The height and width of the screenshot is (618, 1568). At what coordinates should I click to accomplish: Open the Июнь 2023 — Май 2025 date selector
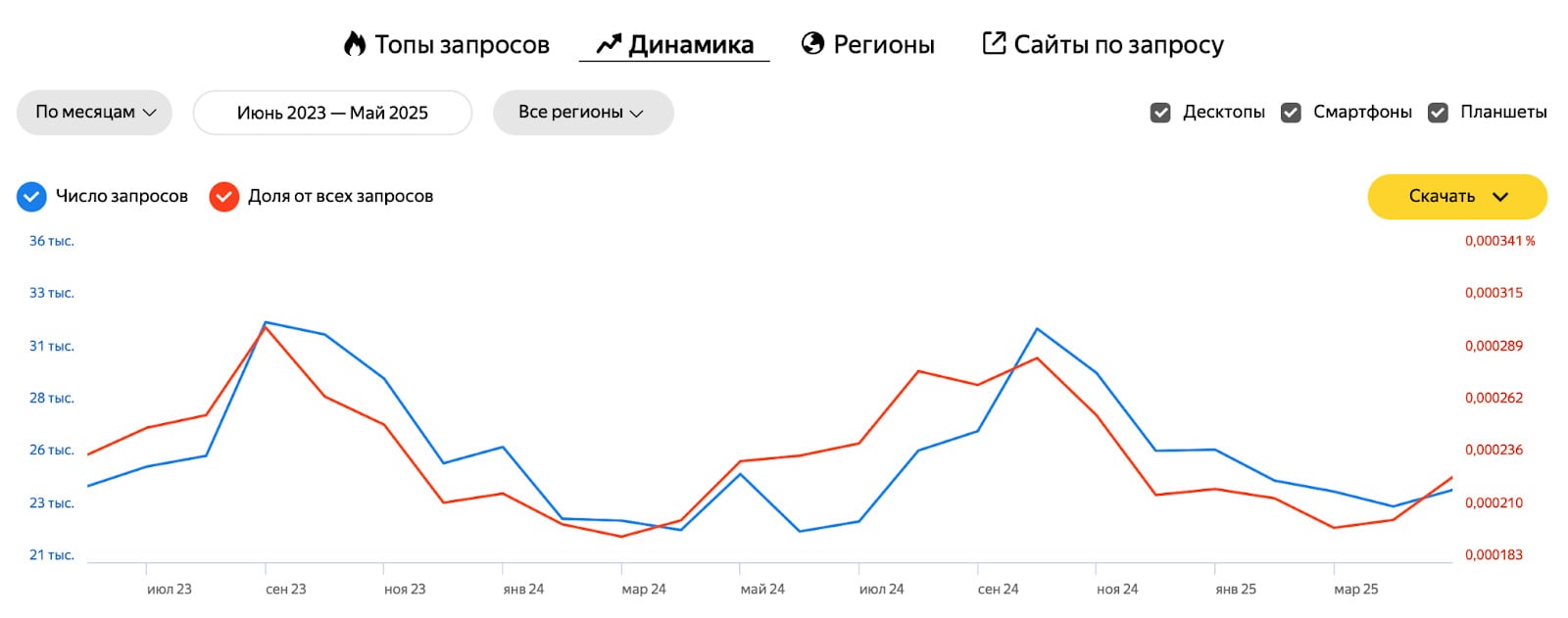[332, 113]
